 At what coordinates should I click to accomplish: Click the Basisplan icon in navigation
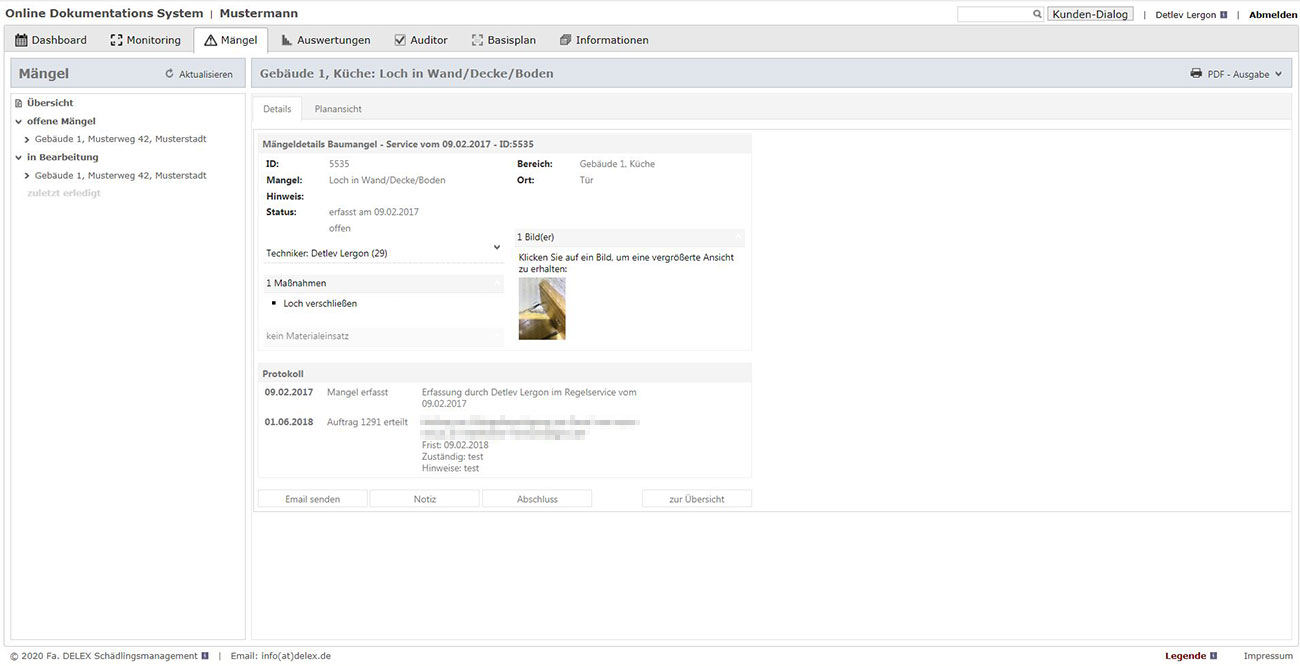477,40
